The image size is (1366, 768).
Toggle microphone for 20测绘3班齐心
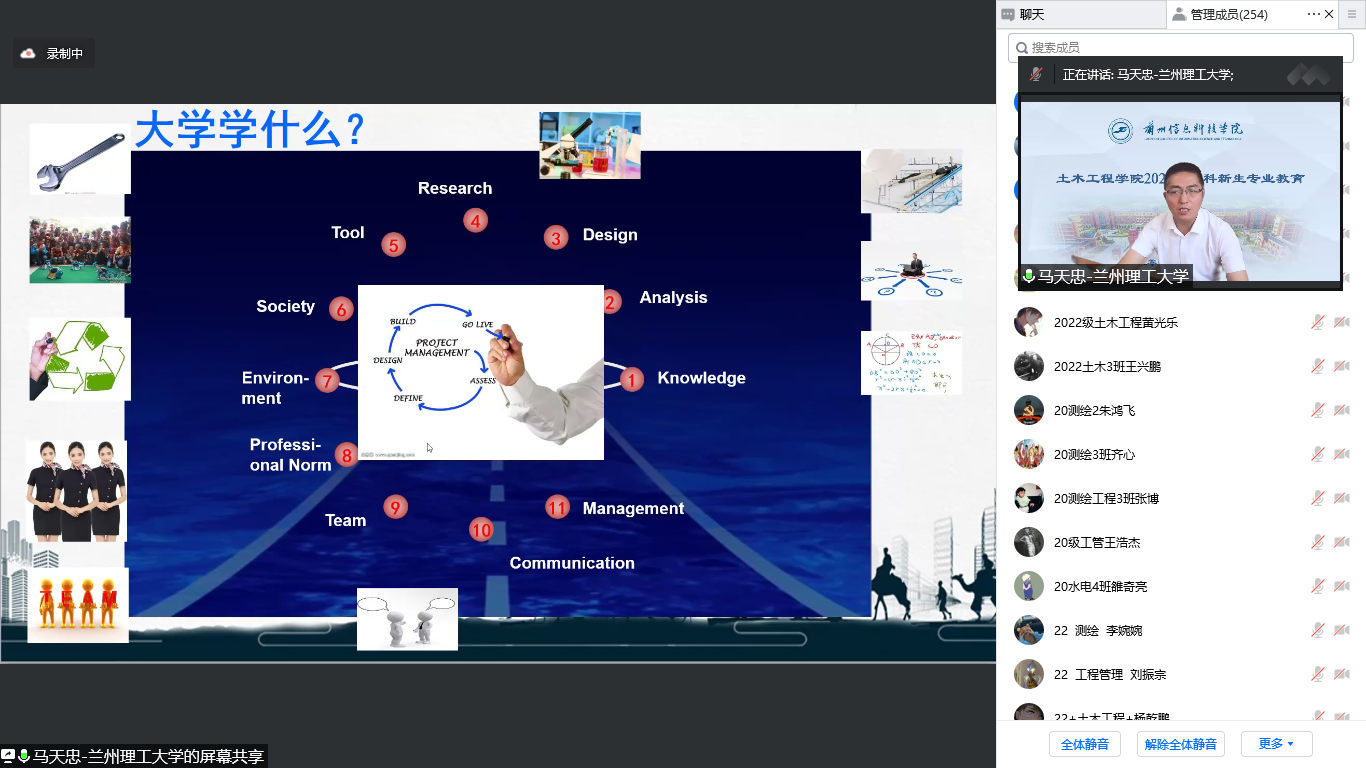(1318, 454)
